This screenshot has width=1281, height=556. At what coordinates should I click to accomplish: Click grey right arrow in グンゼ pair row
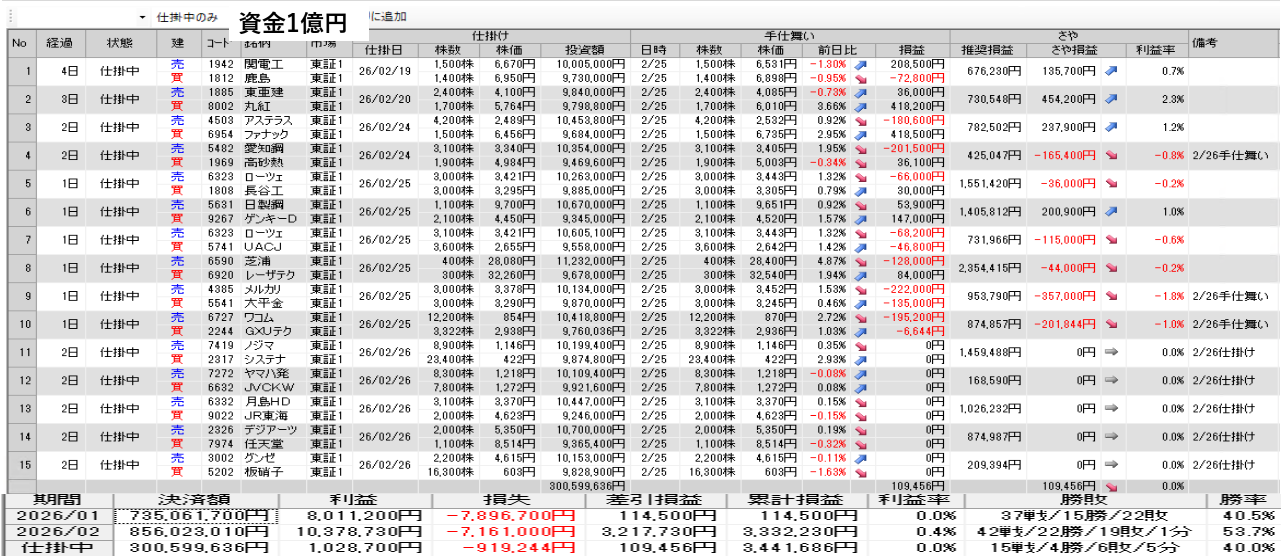pos(1112,465)
